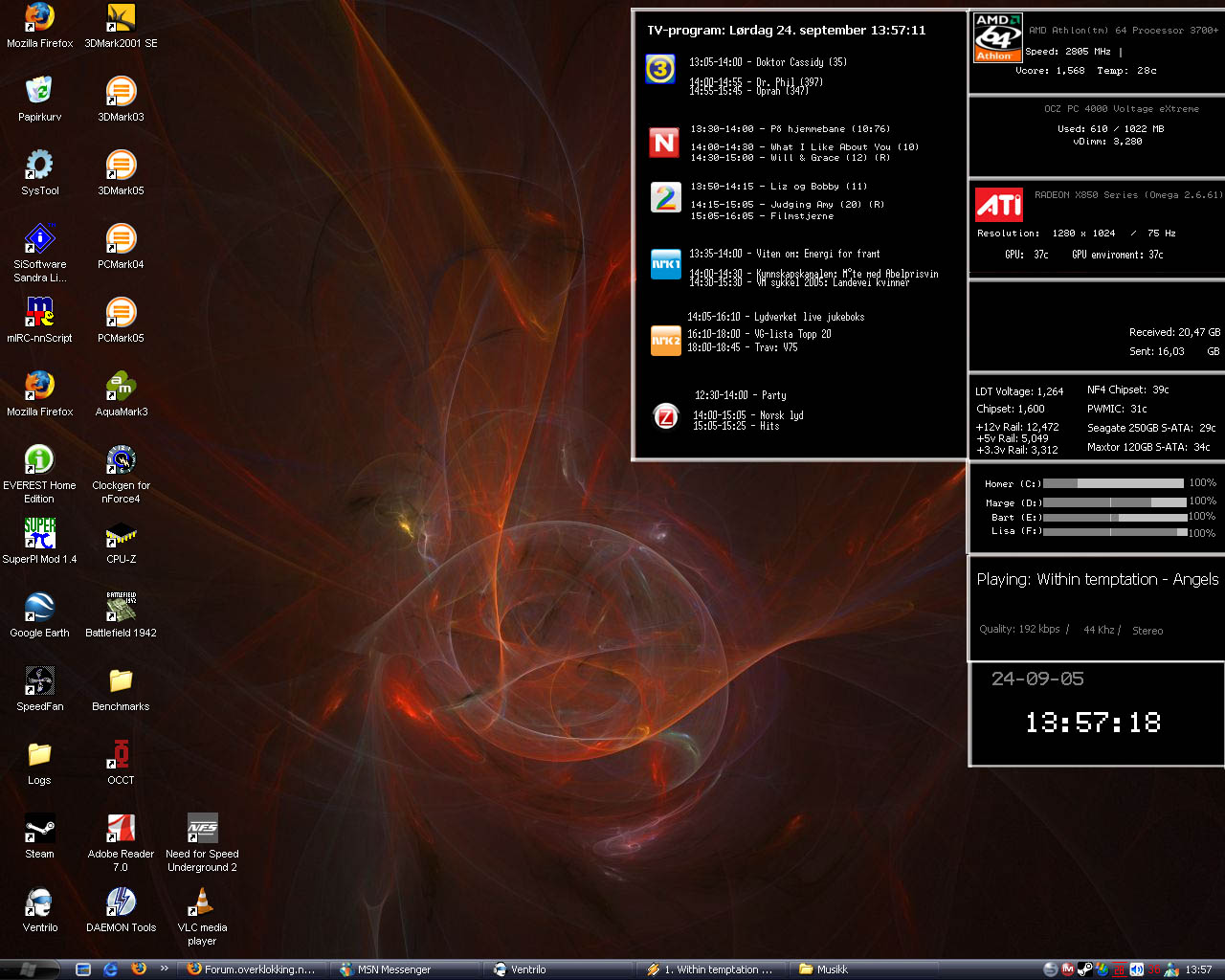Image resolution: width=1225 pixels, height=980 pixels.
Task: Click the red IM tray icon
Action: 1067,969
